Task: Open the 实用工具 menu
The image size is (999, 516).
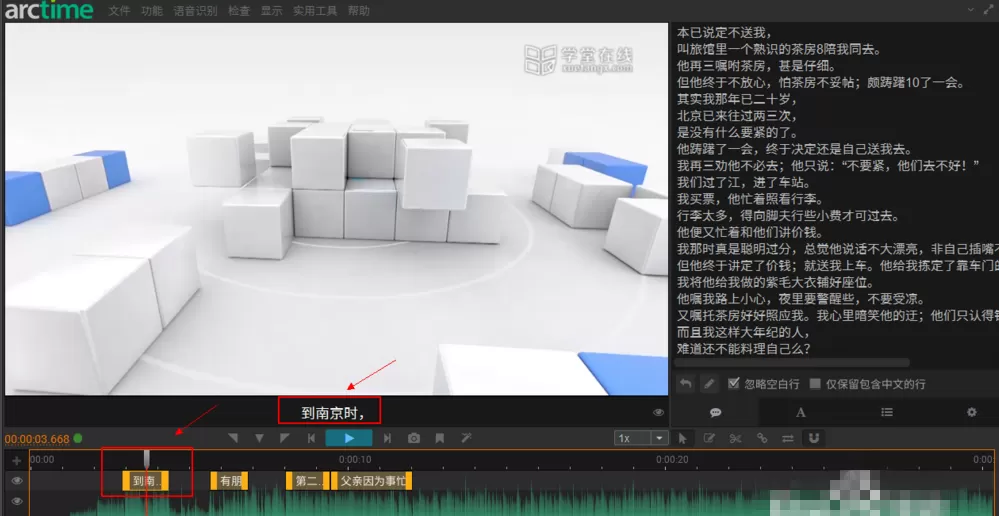Action: point(315,11)
